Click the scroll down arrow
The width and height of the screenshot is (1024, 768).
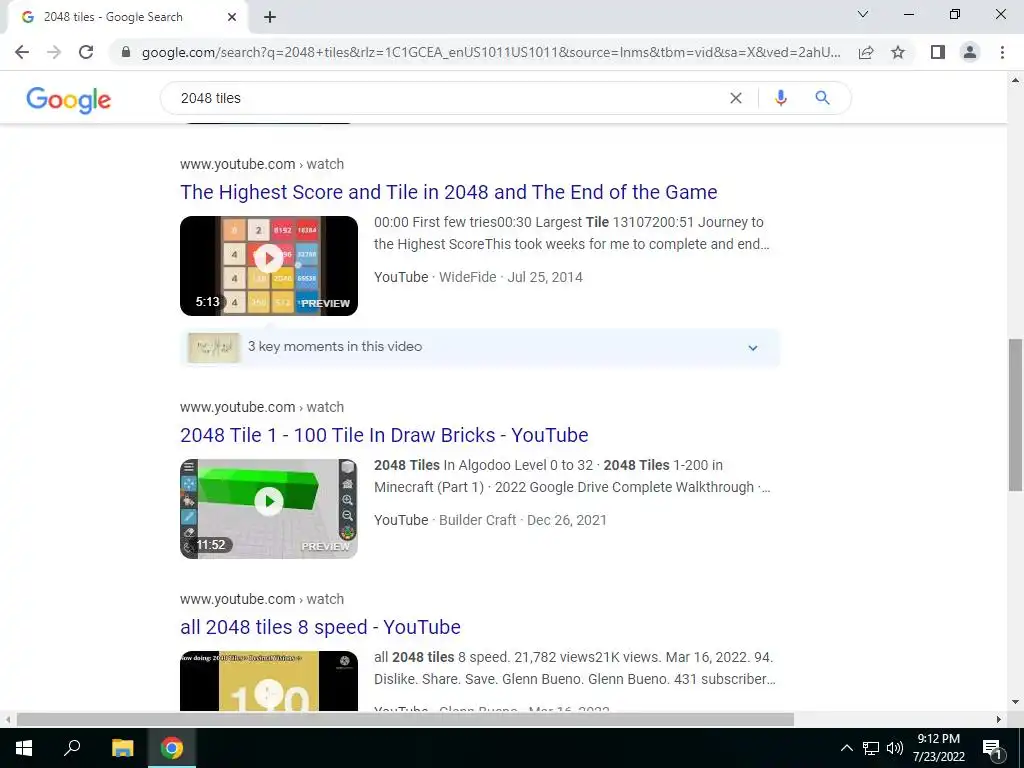click(x=1015, y=703)
